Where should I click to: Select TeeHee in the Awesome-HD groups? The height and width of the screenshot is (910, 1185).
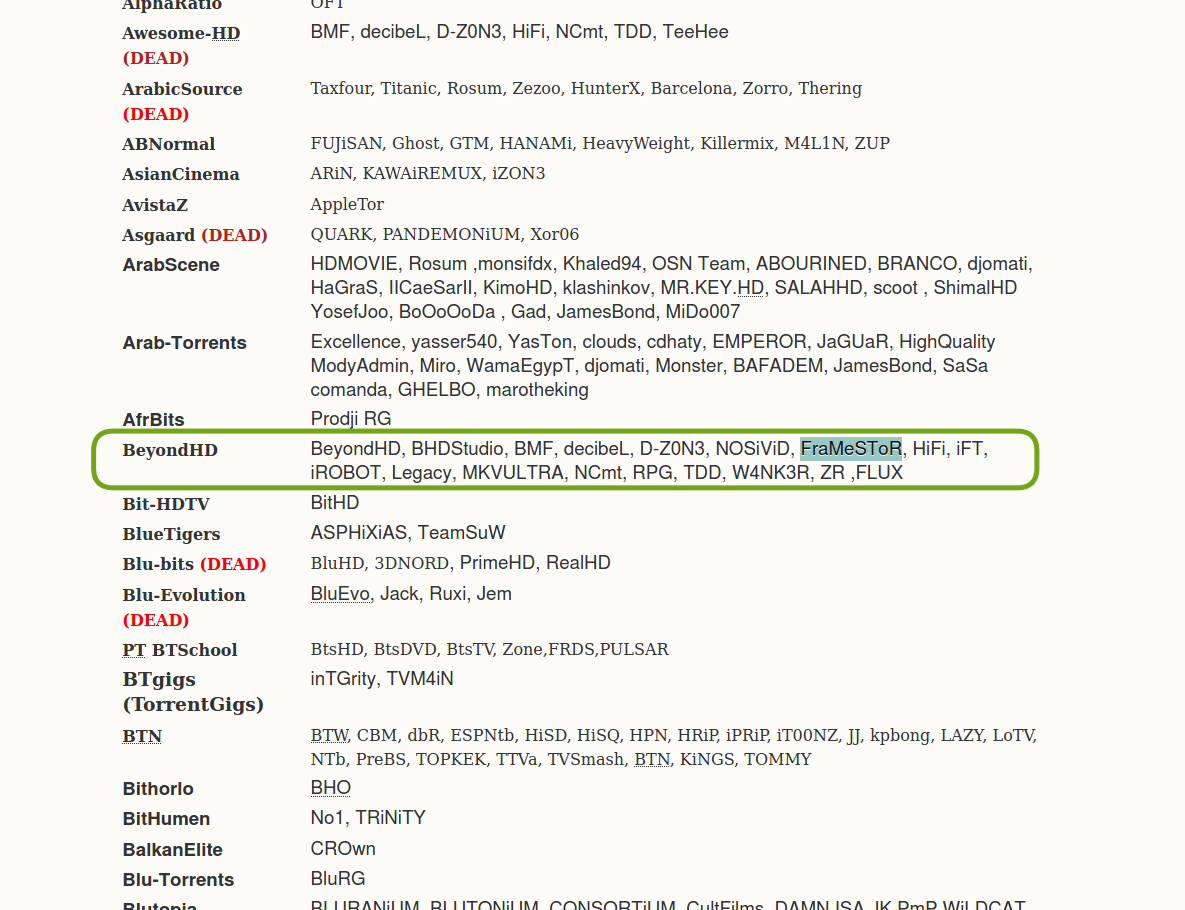pos(695,32)
